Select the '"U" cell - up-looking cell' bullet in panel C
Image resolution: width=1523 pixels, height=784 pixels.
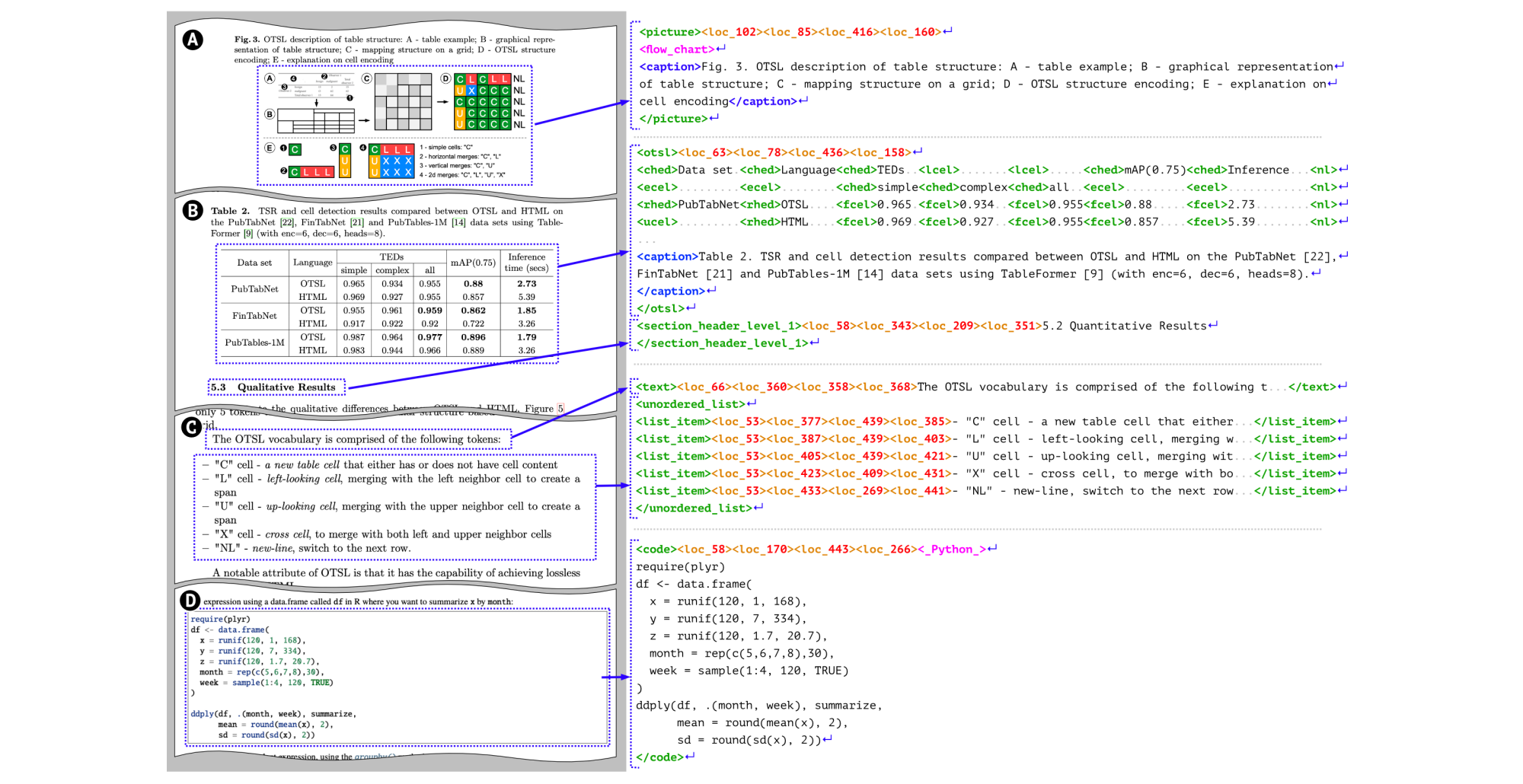coord(391,513)
